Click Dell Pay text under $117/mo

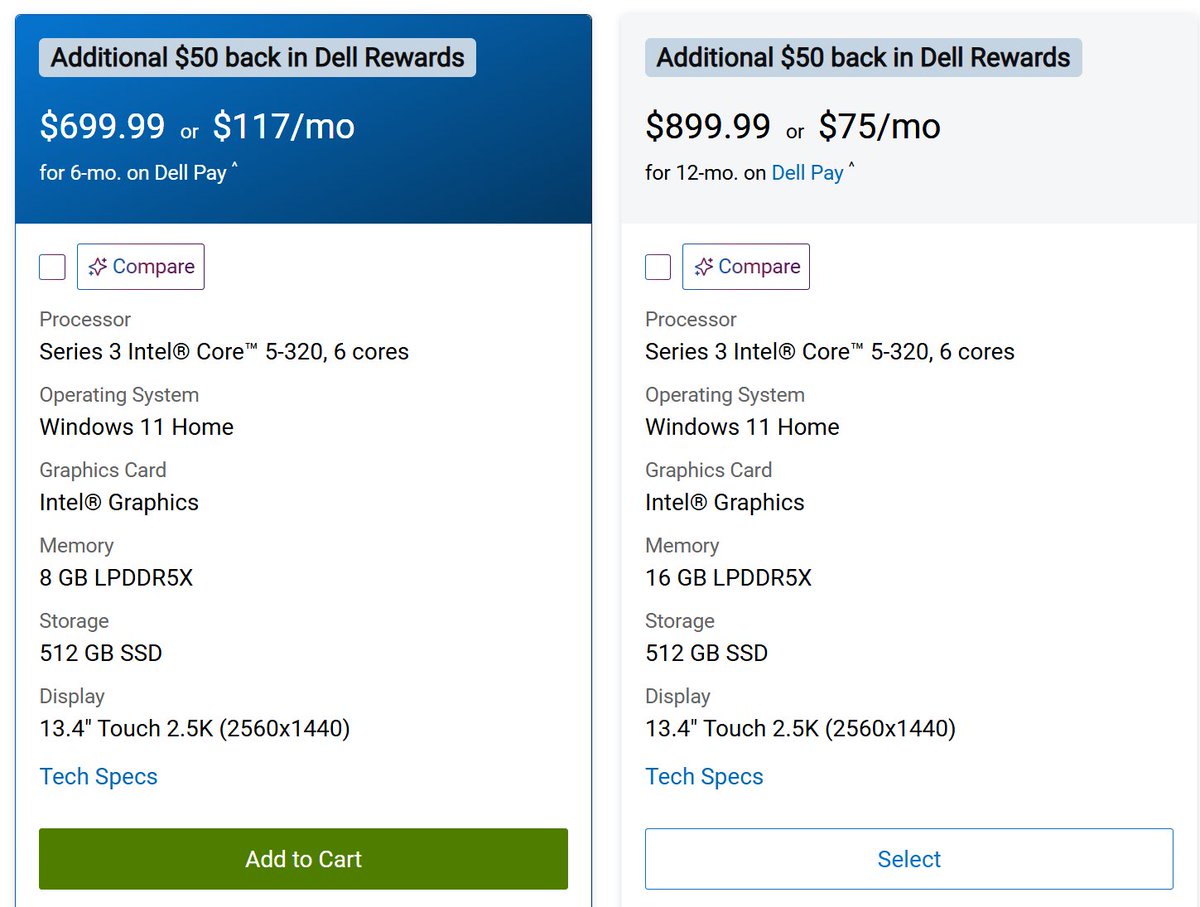(x=190, y=173)
